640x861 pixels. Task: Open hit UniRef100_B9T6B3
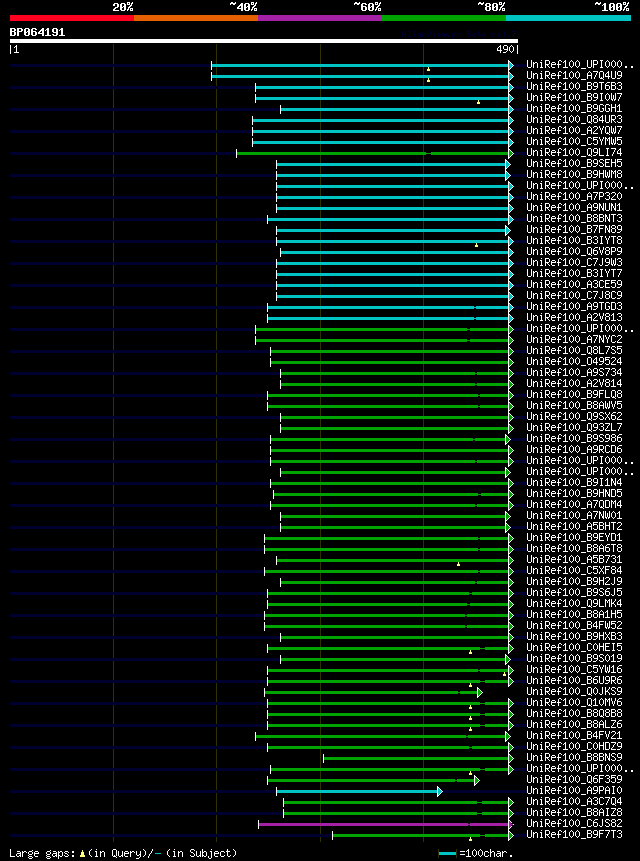point(574,87)
